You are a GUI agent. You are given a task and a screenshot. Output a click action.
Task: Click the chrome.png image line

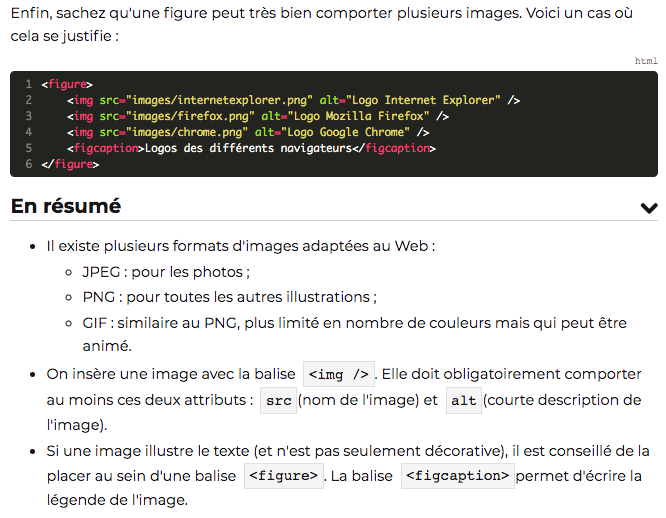(248, 132)
